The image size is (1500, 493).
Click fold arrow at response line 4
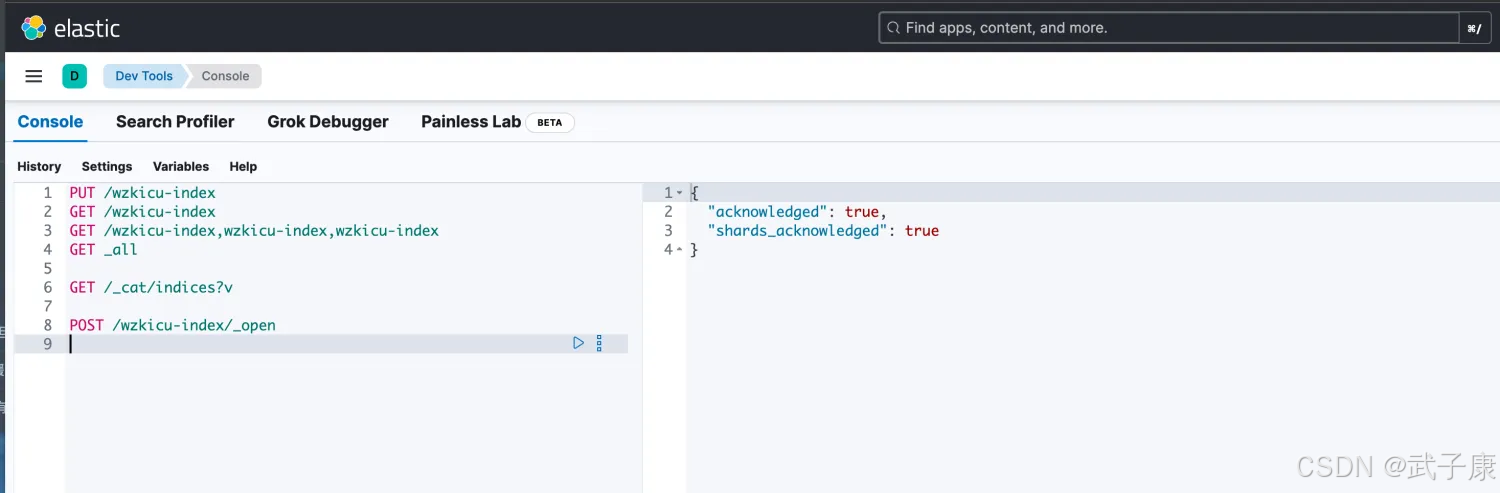point(680,249)
